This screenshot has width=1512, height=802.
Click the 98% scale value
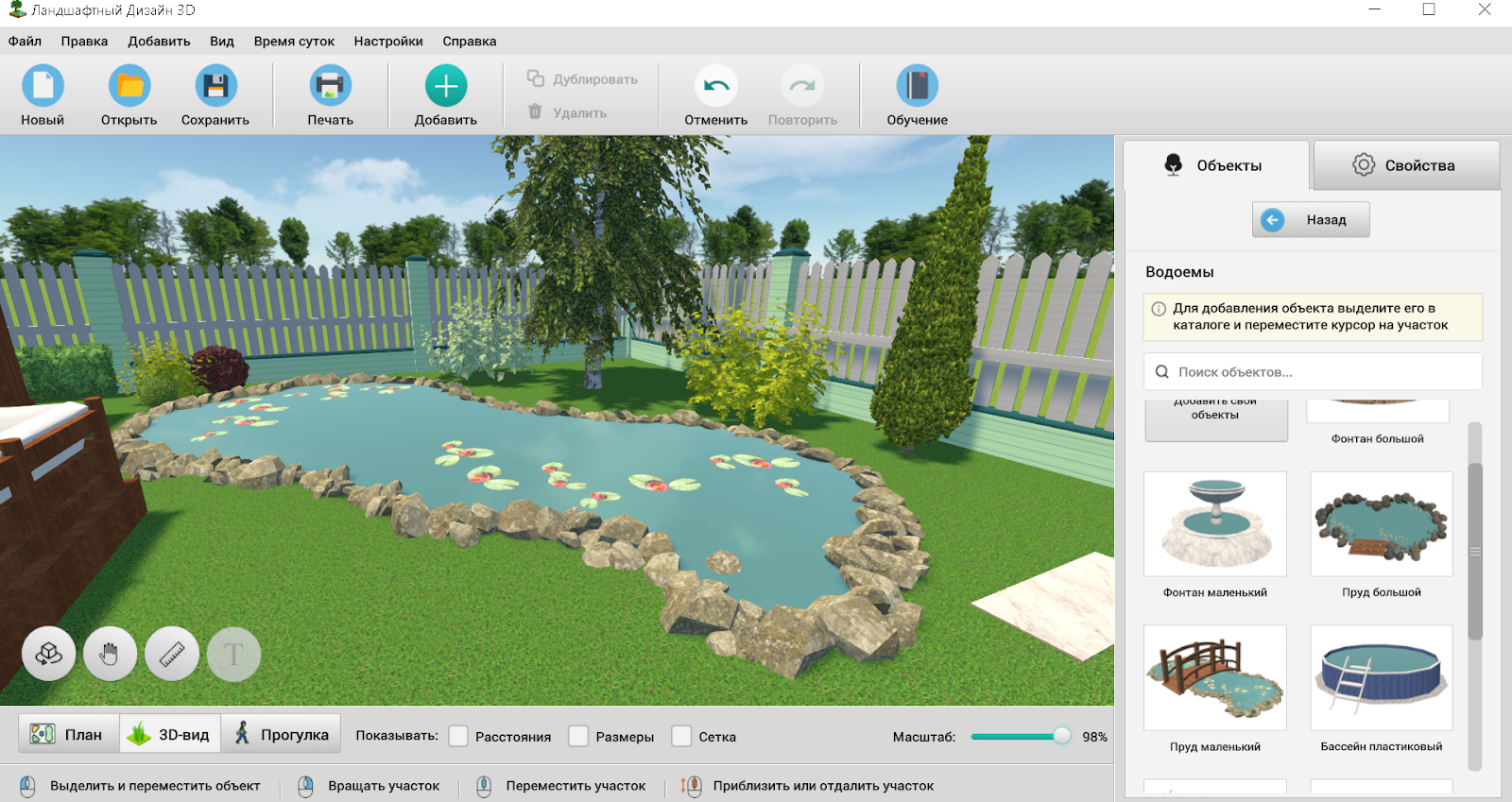pos(1094,737)
